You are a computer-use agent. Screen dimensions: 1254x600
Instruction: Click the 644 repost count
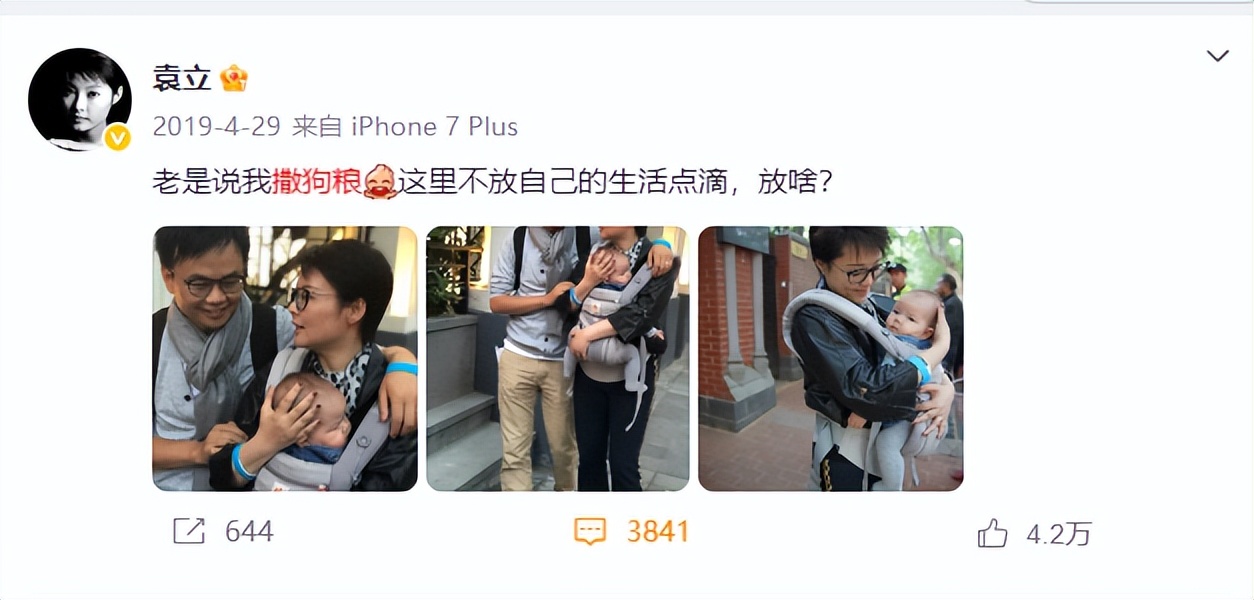(249, 531)
